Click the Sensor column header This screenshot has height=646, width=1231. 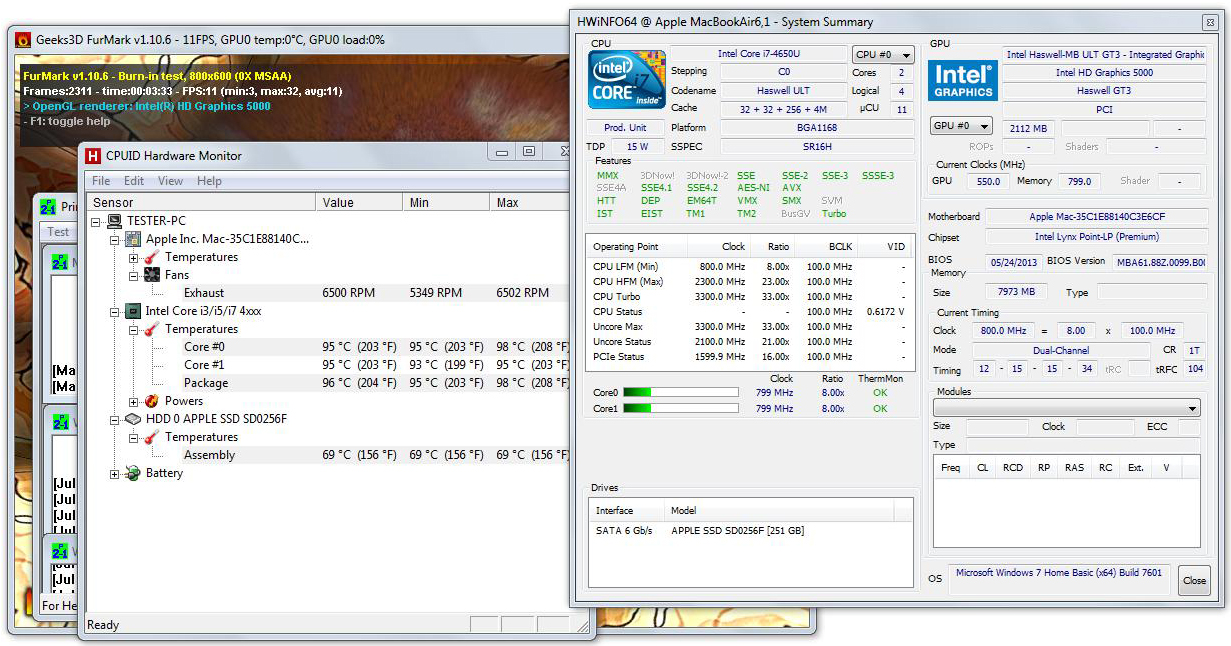(200, 202)
